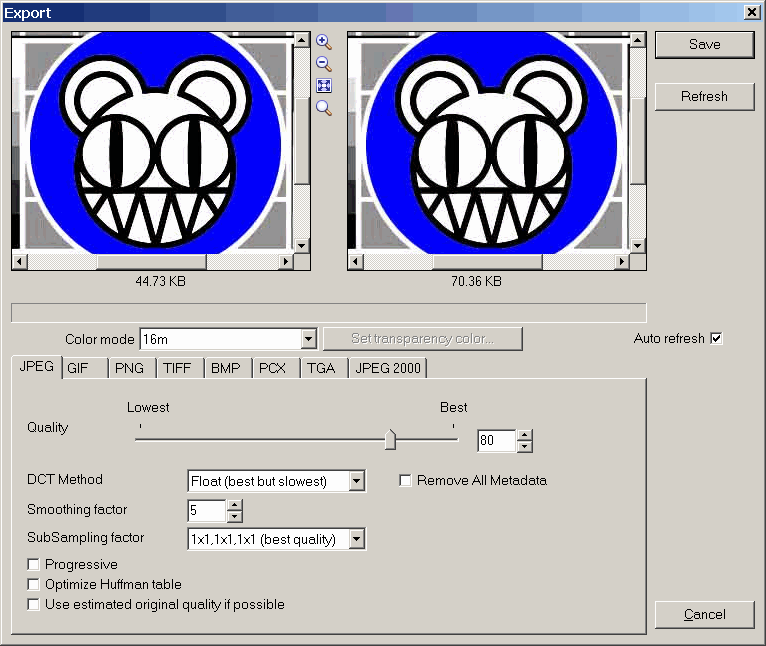This screenshot has height=646, width=766.
Task: Click the Save button
Action: (x=704, y=44)
